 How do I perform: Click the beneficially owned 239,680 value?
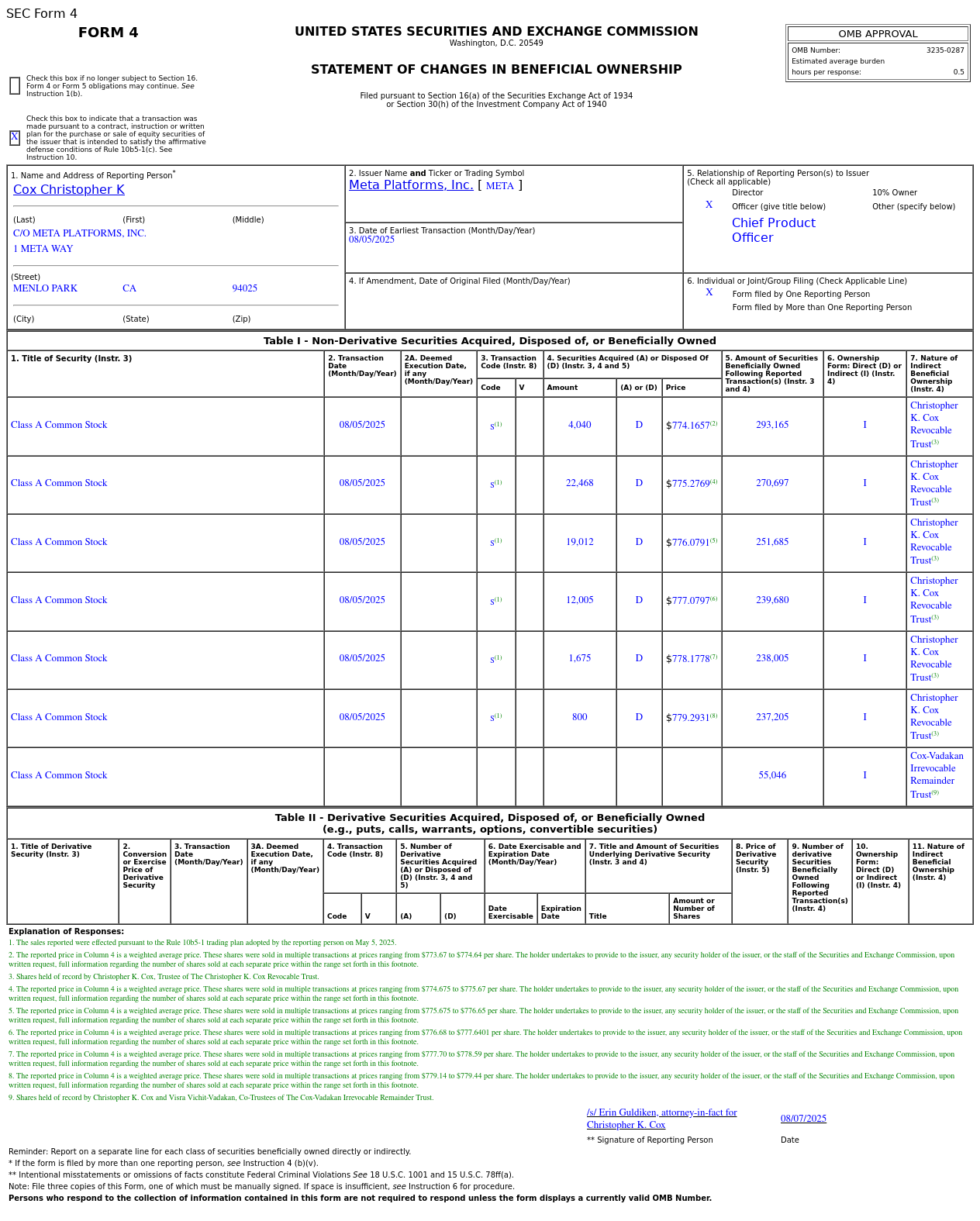pyautogui.click(x=772, y=600)
